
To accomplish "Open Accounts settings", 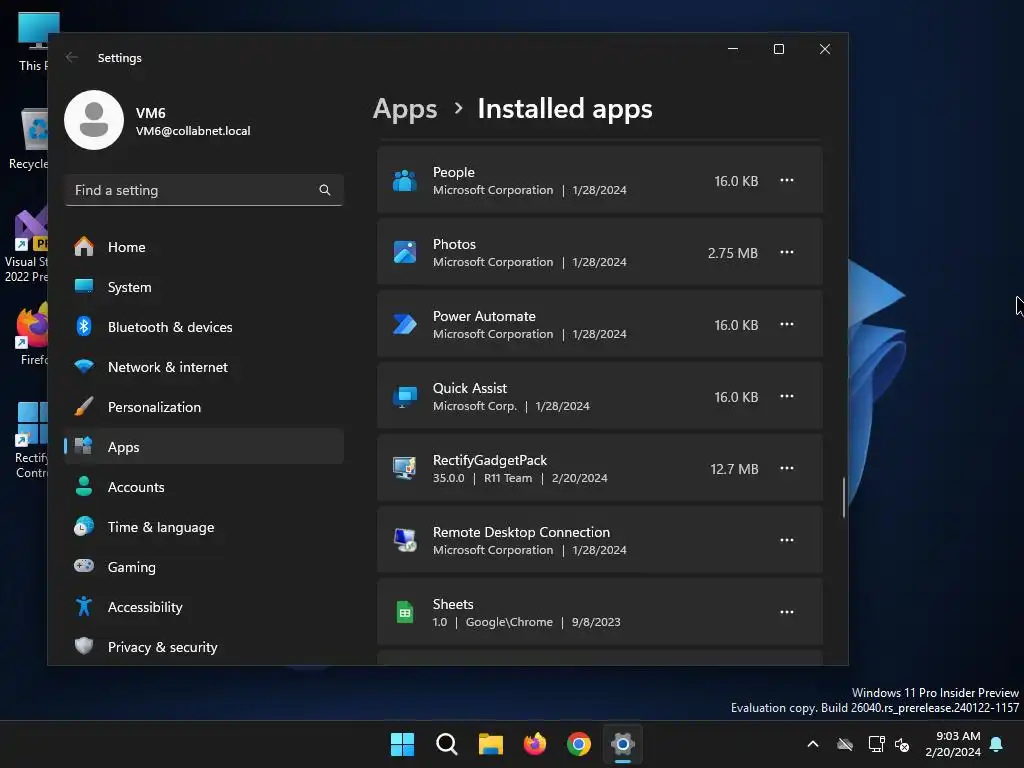I will tap(204, 487).
